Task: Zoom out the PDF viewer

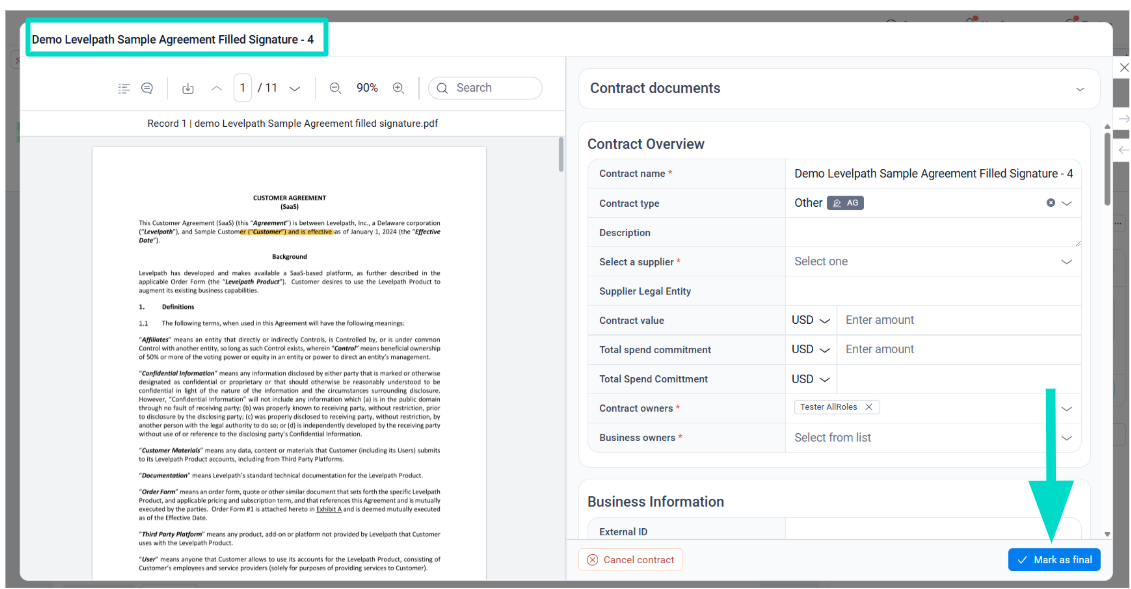Action: (336, 88)
